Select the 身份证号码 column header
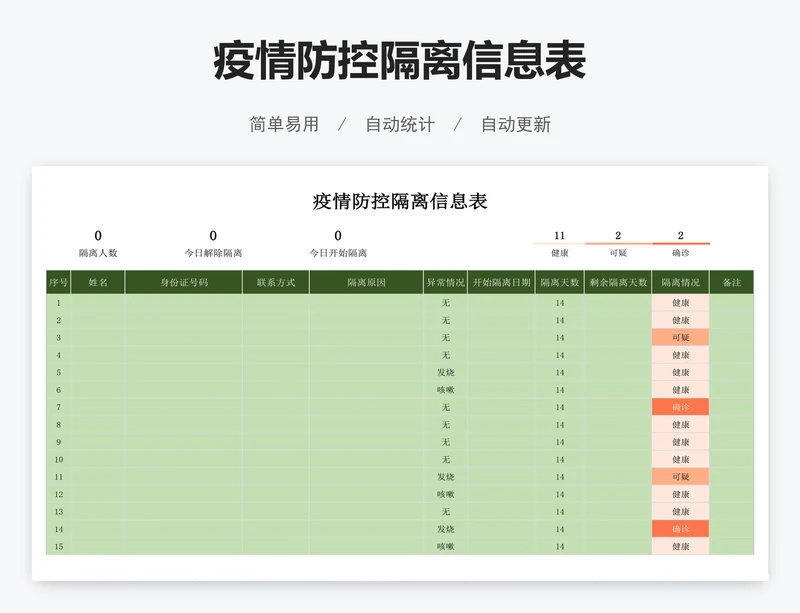 184,282
